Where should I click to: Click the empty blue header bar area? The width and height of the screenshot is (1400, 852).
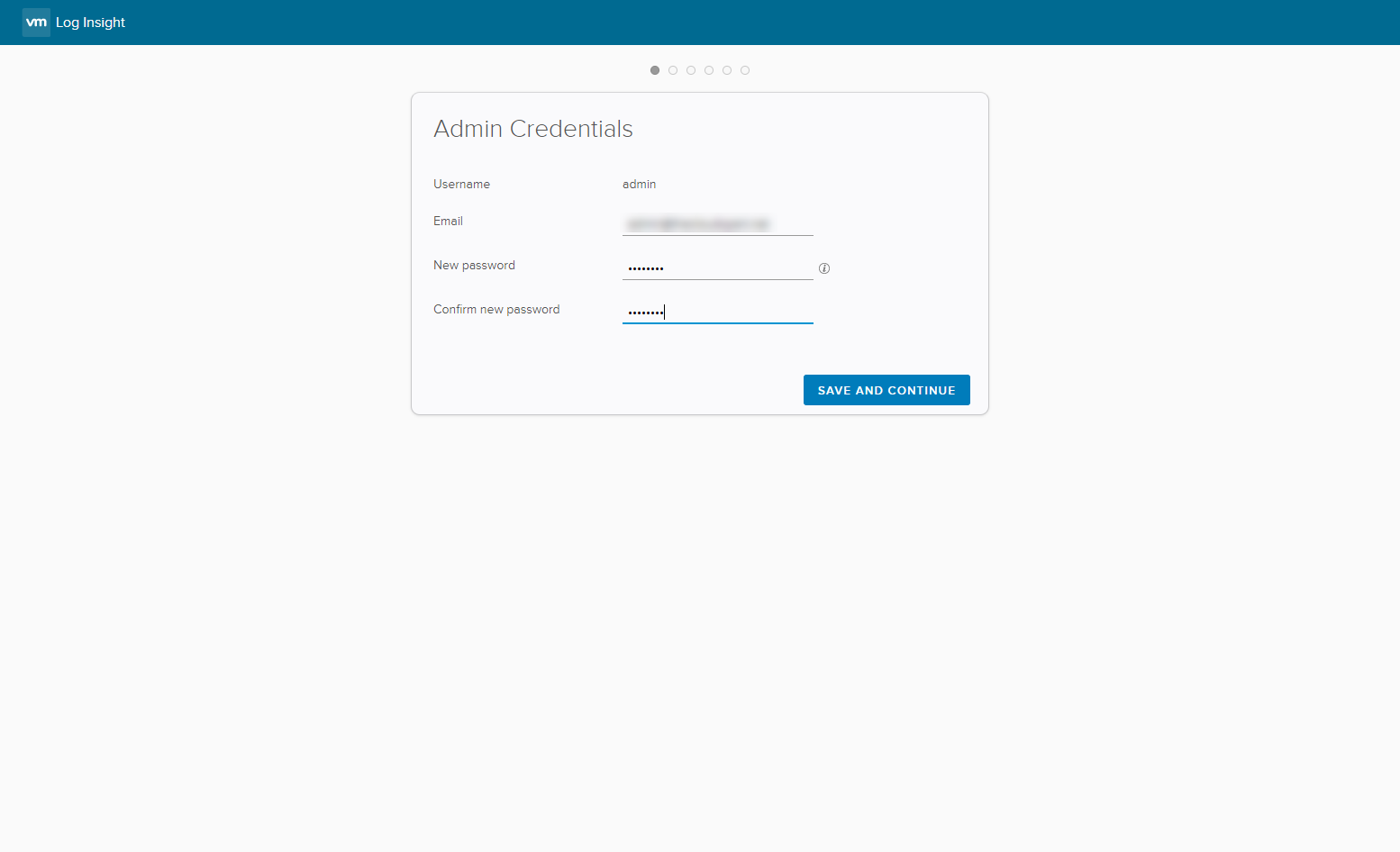(721, 23)
